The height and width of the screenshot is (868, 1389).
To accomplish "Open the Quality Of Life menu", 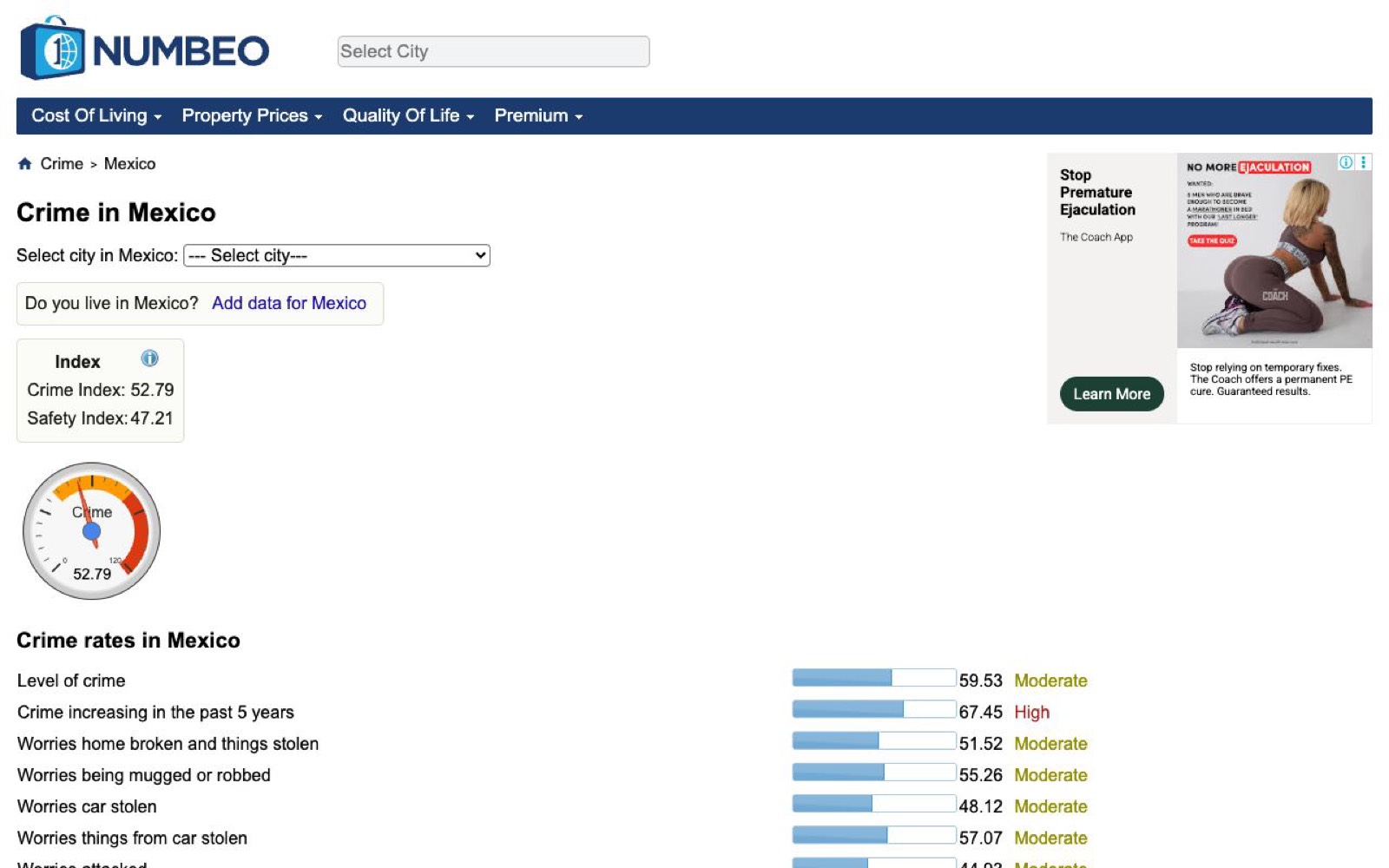I will (408, 116).
